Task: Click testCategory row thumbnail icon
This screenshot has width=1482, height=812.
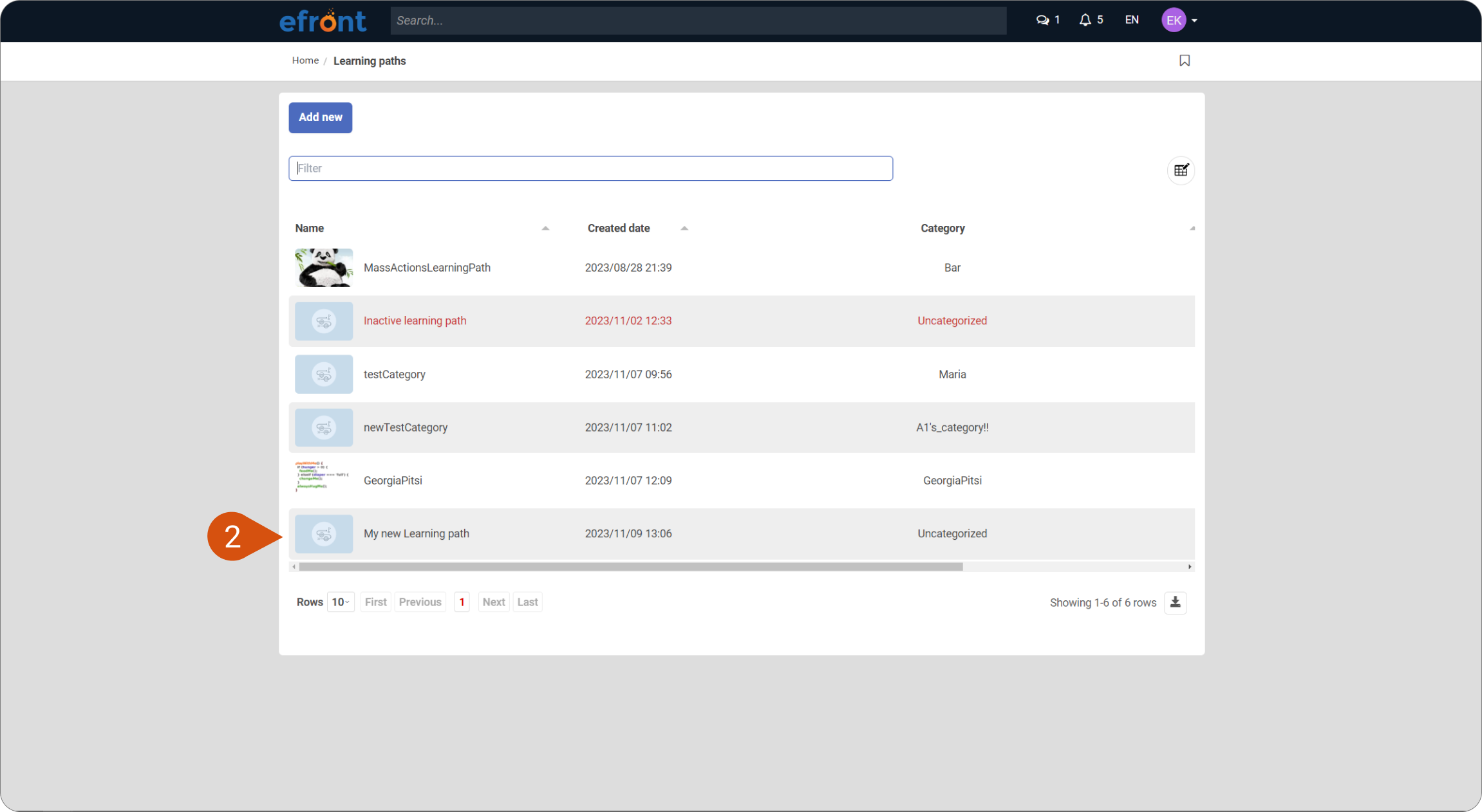Action: pyautogui.click(x=324, y=374)
